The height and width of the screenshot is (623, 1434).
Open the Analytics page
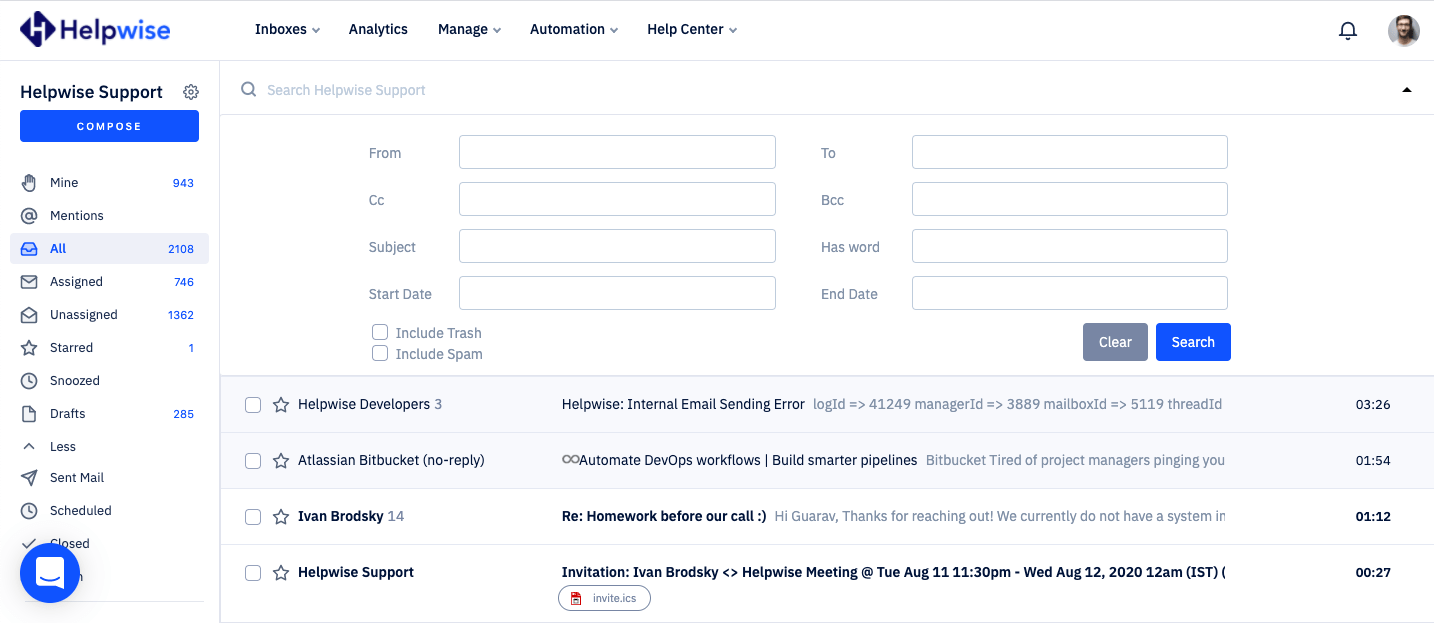[378, 30]
